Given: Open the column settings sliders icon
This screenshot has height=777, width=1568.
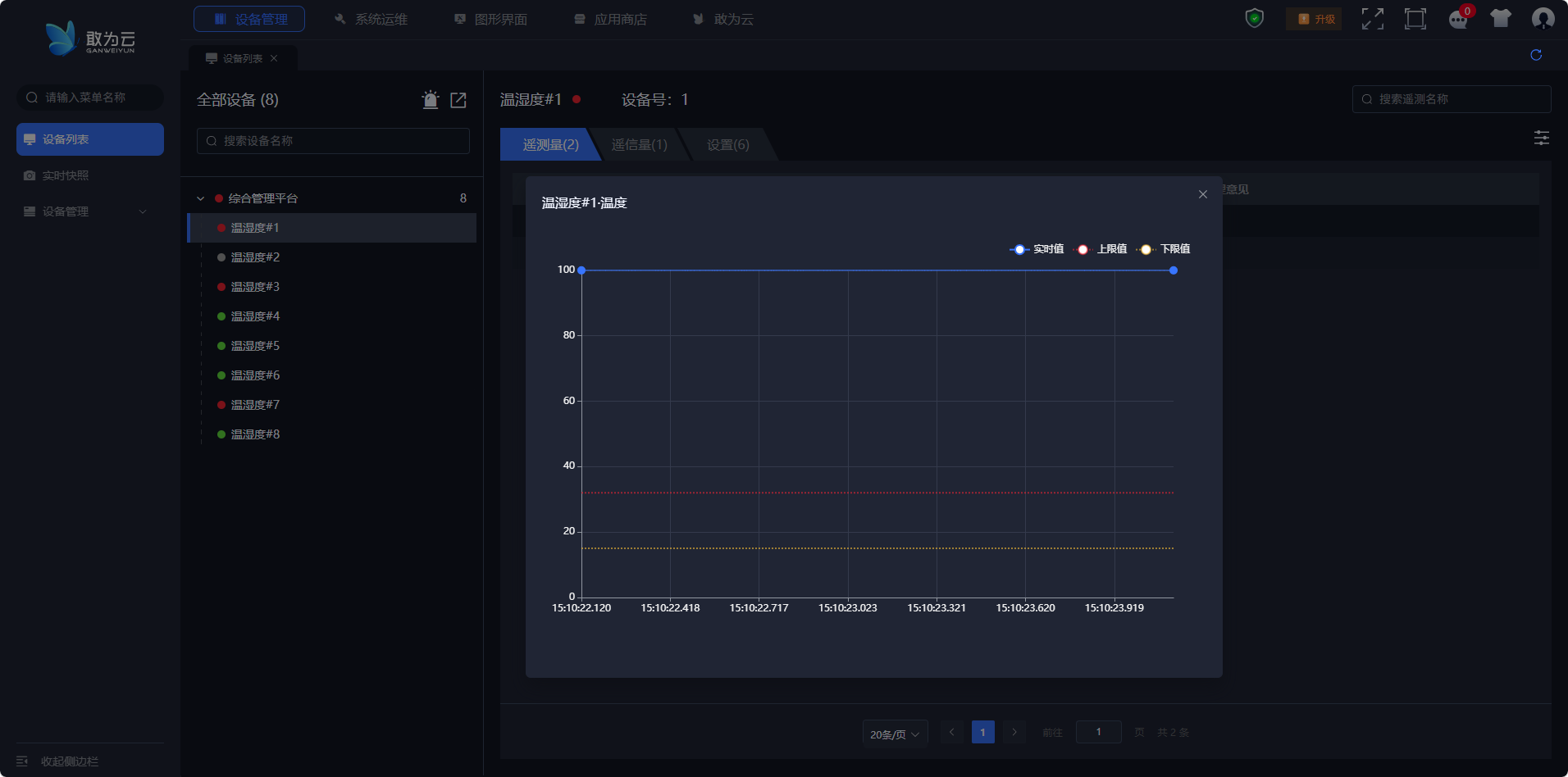Looking at the screenshot, I should (x=1542, y=138).
